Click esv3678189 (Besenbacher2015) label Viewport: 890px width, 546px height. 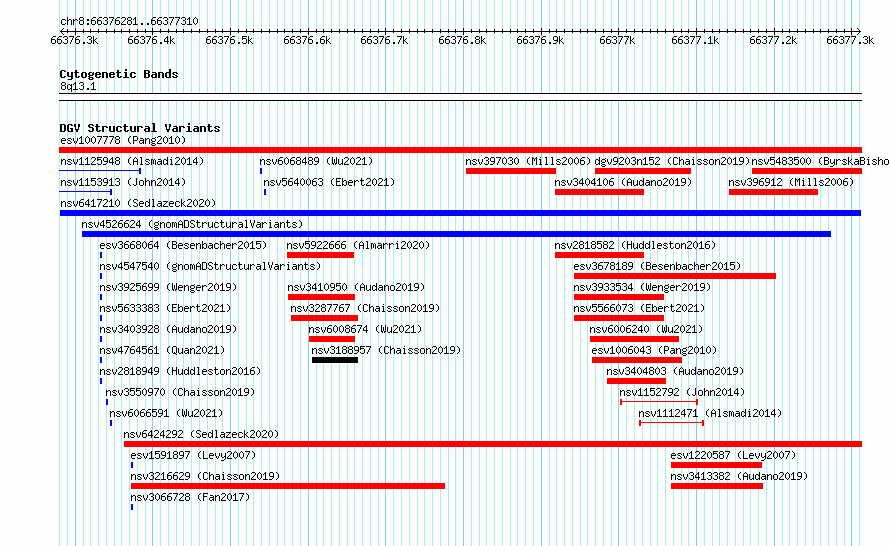tap(657, 266)
